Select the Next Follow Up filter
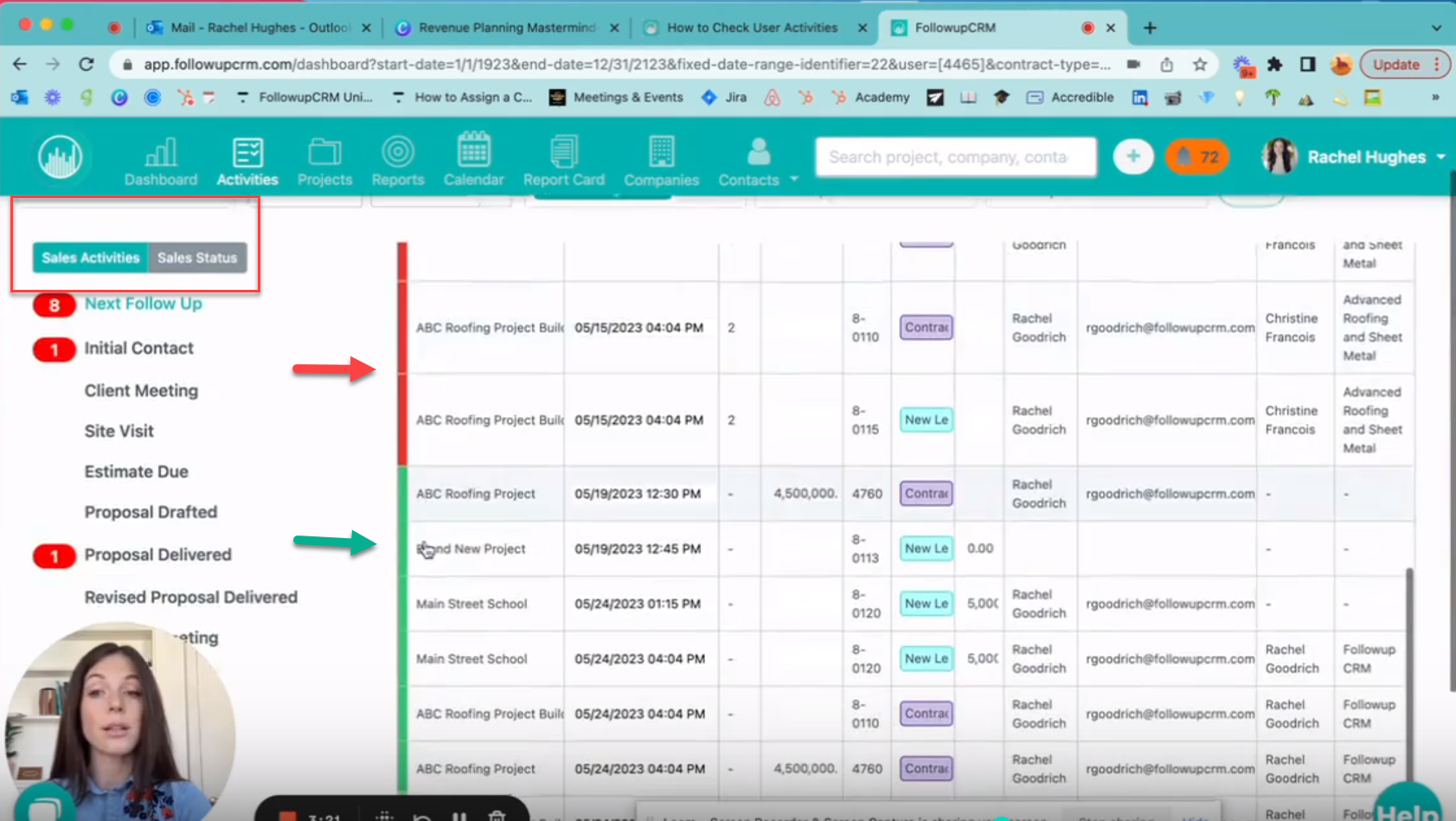The width and height of the screenshot is (1456, 821). point(143,304)
